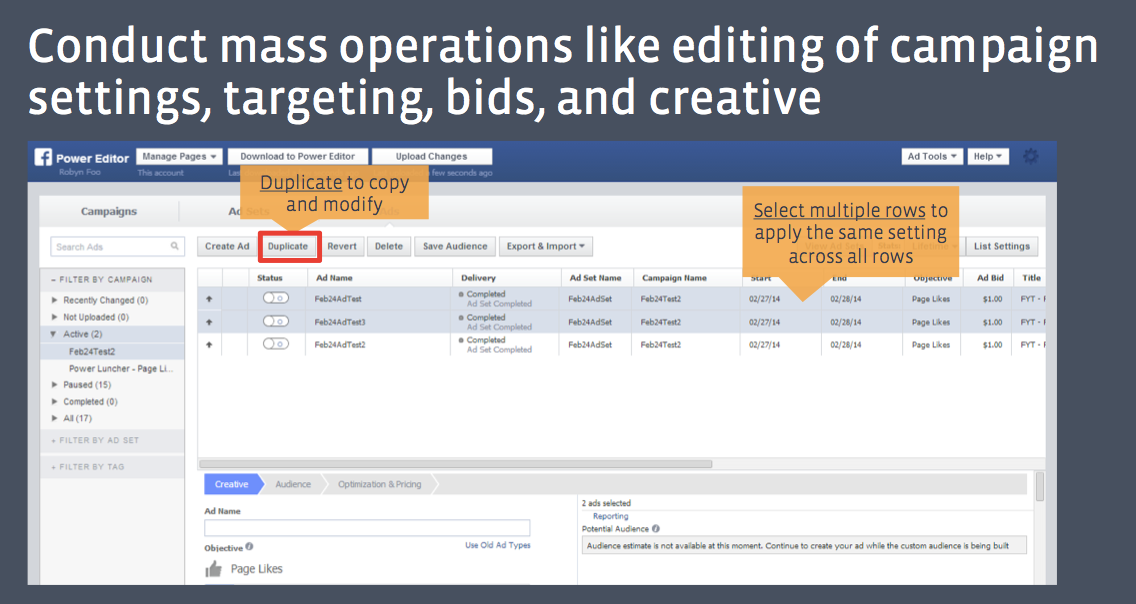The image size is (1136, 604).
Task: Click the search magnifier icon
Action: tap(175, 246)
